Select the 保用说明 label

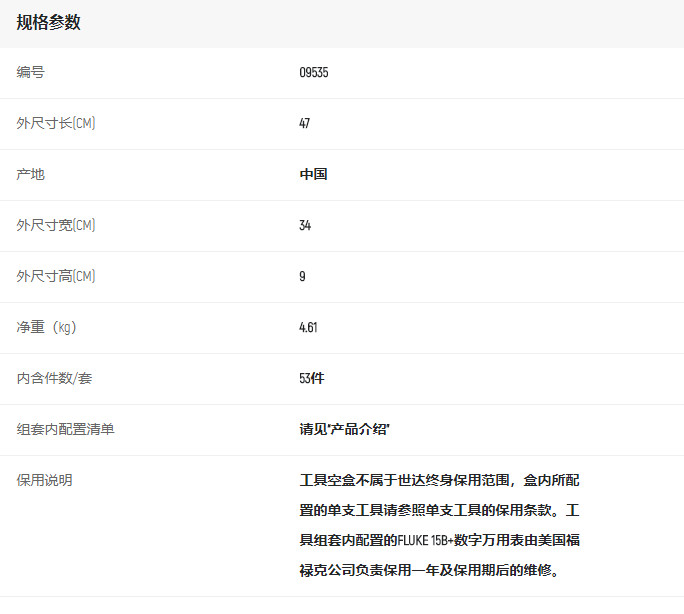45,480
